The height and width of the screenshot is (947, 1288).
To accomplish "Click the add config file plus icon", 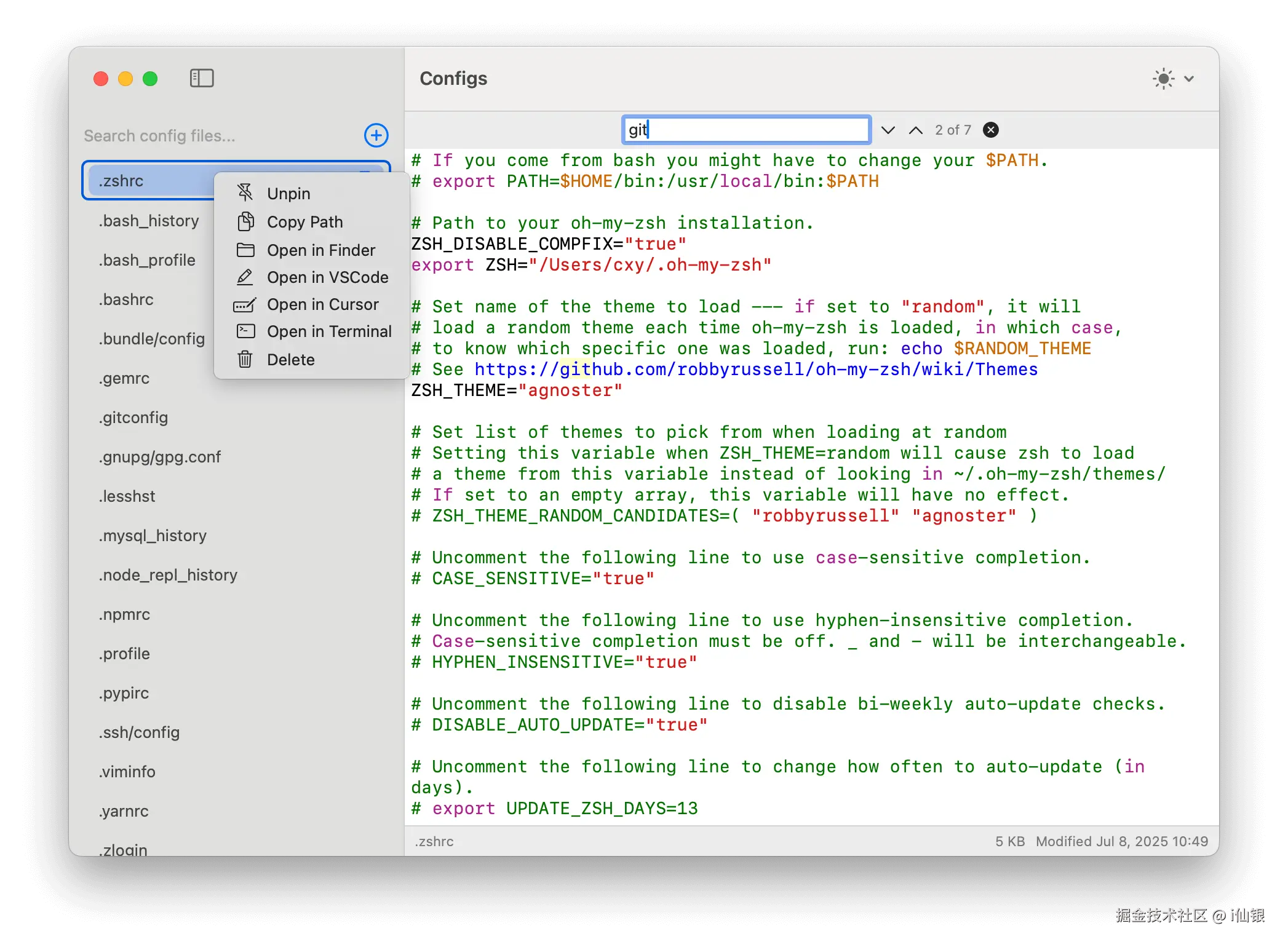I will (x=376, y=135).
